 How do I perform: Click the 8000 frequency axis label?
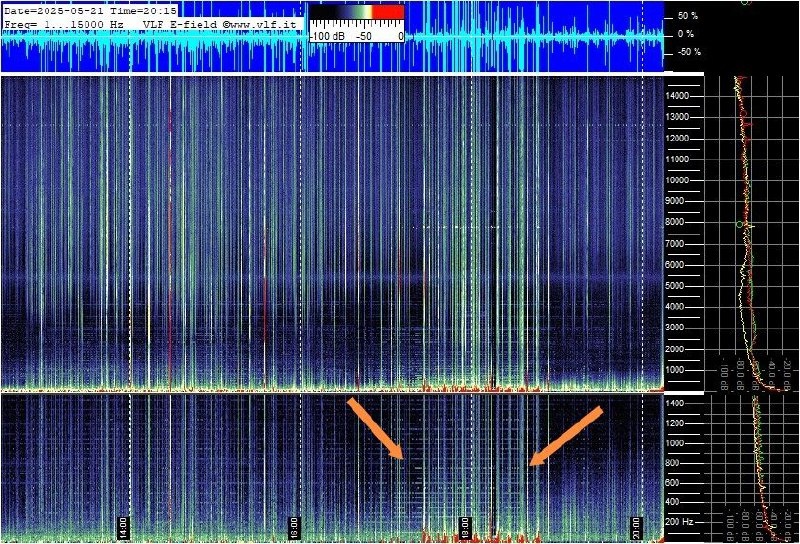(x=675, y=222)
